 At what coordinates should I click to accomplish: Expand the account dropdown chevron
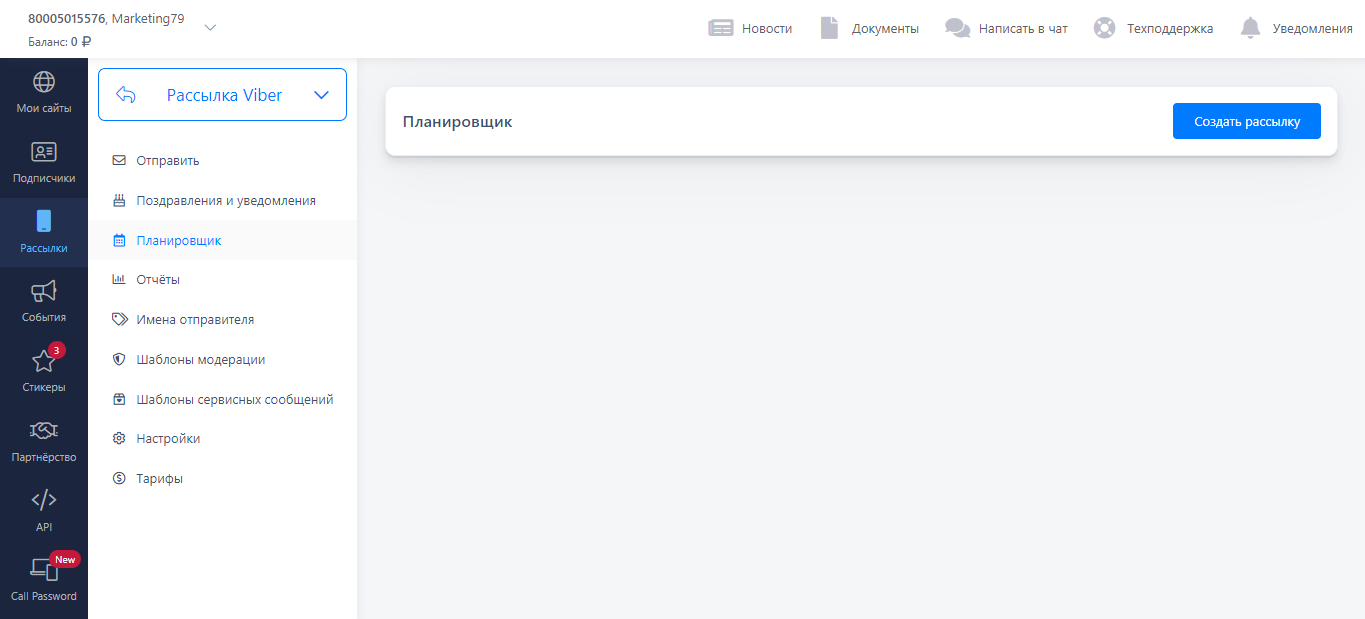pos(210,27)
